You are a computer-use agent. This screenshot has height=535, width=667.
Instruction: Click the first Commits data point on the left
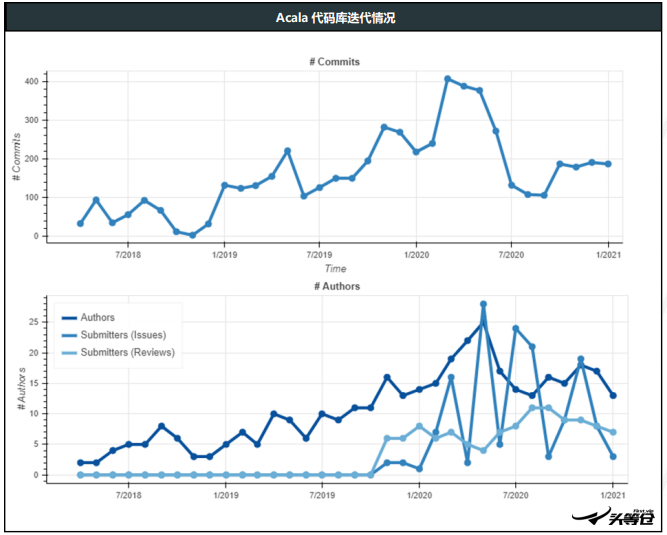click(80, 223)
